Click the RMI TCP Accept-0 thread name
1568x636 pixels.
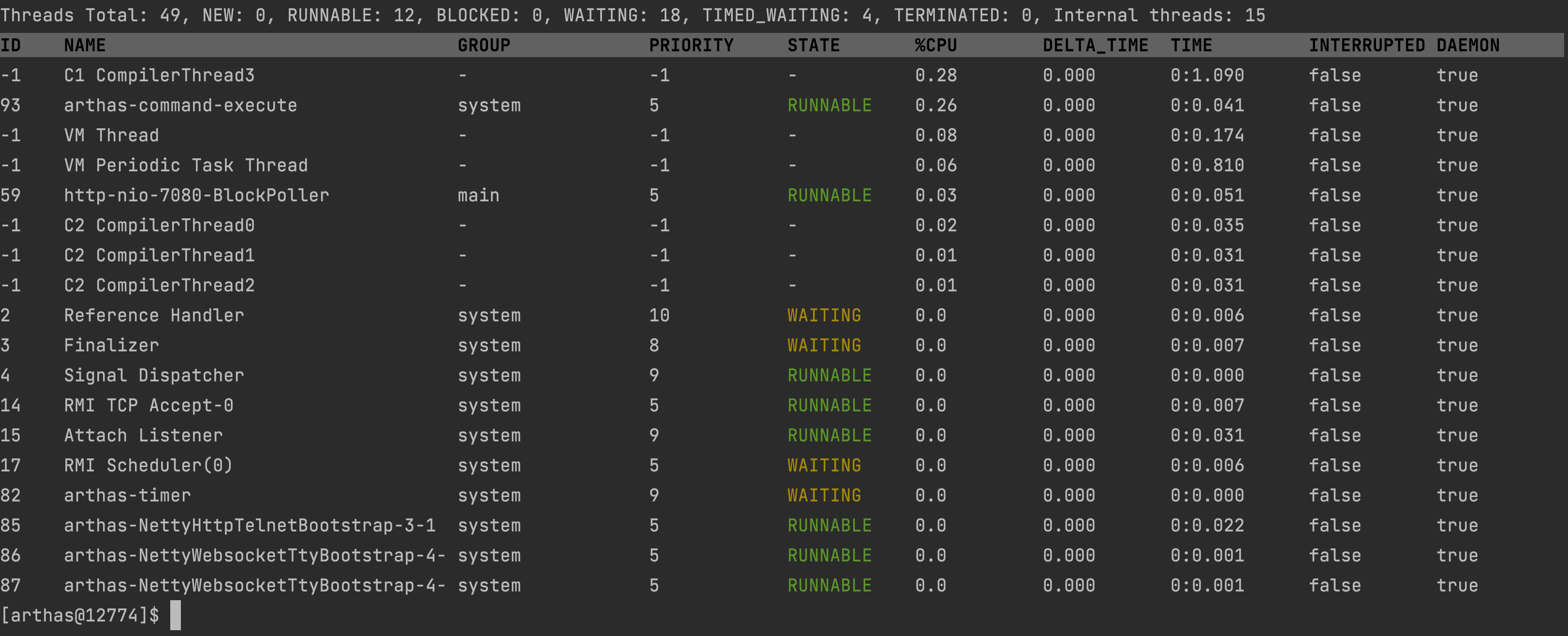[x=148, y=405]
